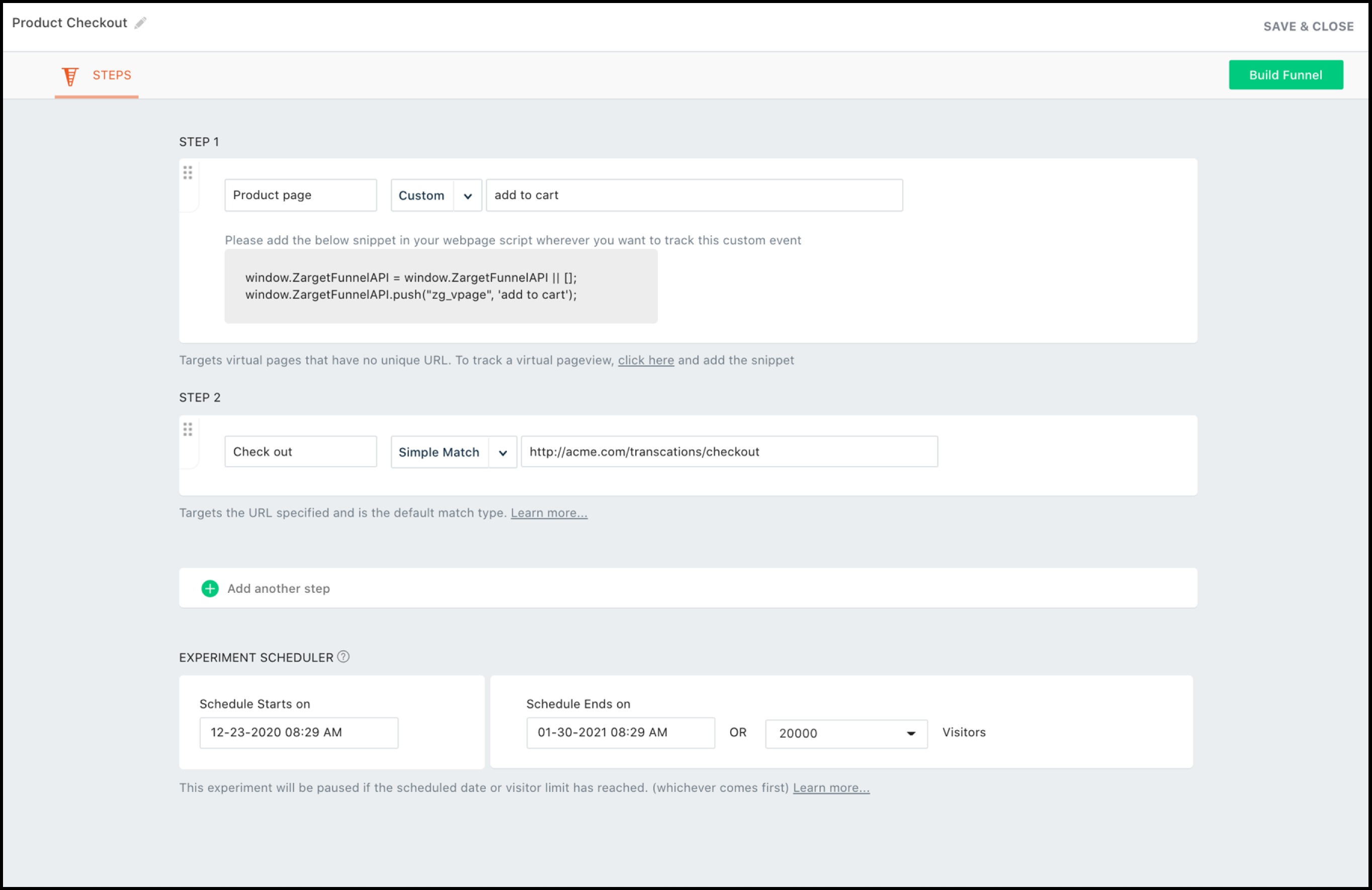Focus the Product page step name field
Screen dimensions: 1372x890
[x=301, y=196]
